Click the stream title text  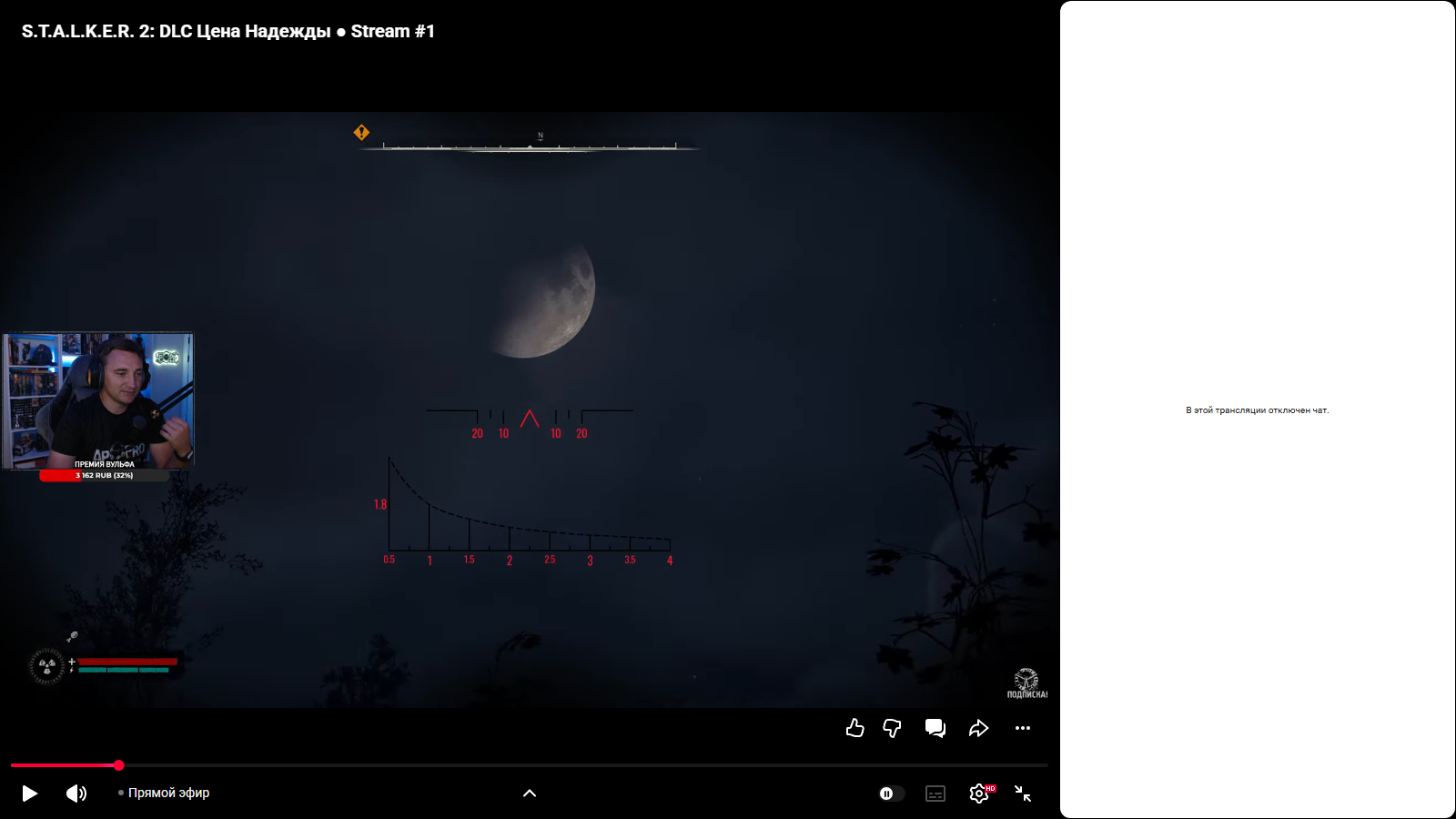click(x=228, y=31)
